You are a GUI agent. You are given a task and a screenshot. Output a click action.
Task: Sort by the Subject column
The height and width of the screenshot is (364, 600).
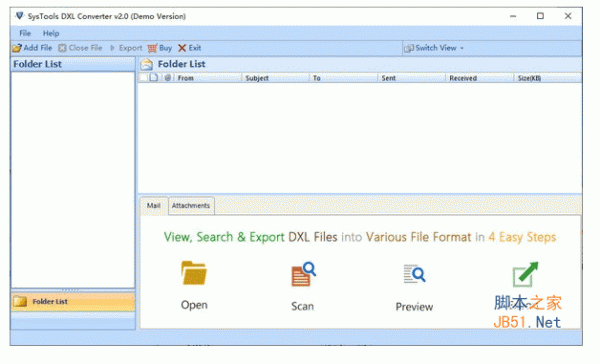pyautogui.click(x=276, y=78)
